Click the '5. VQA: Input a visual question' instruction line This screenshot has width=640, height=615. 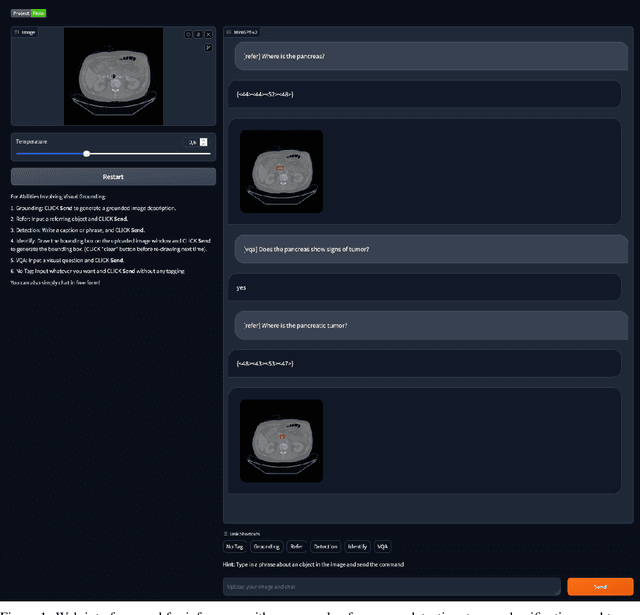[x=67, y=260]
